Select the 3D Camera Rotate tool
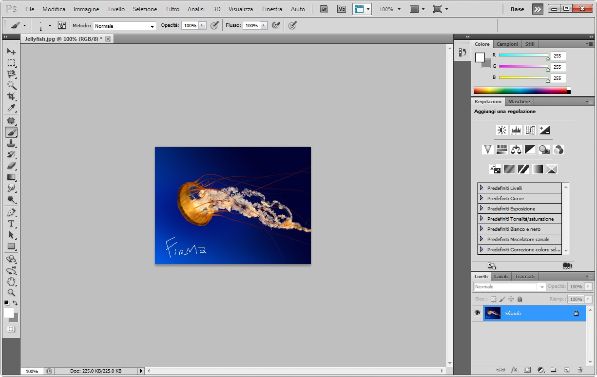Screen dimensions: 597x377 coord(11,271)
